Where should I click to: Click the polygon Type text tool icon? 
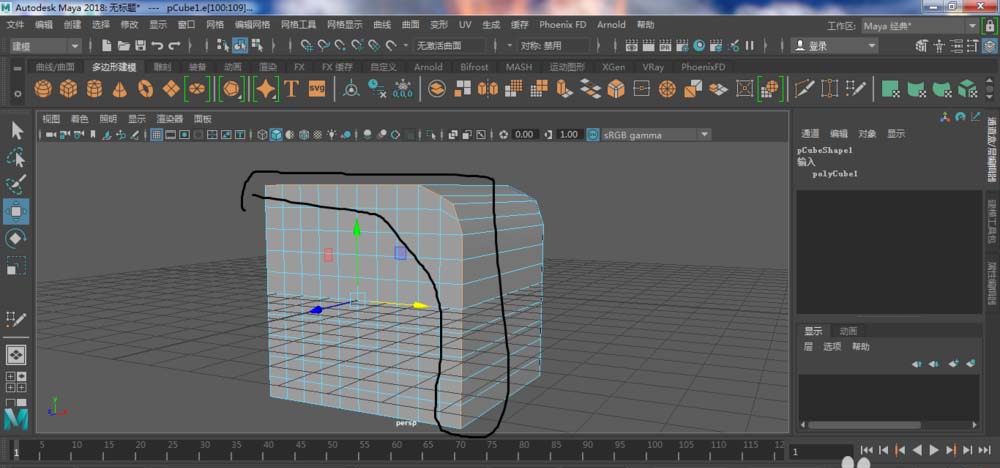click(292, 89)
